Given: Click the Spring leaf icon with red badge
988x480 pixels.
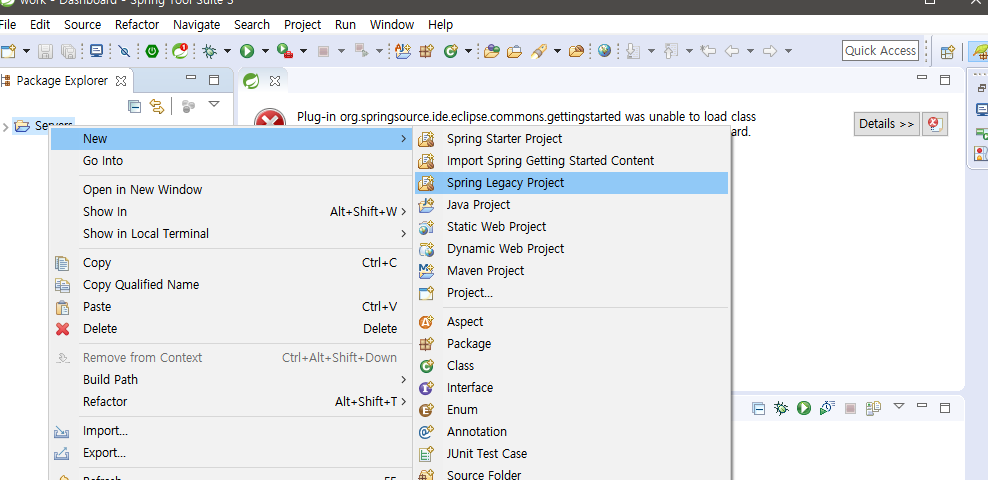Looking at the screenshot, I should 180,51.
